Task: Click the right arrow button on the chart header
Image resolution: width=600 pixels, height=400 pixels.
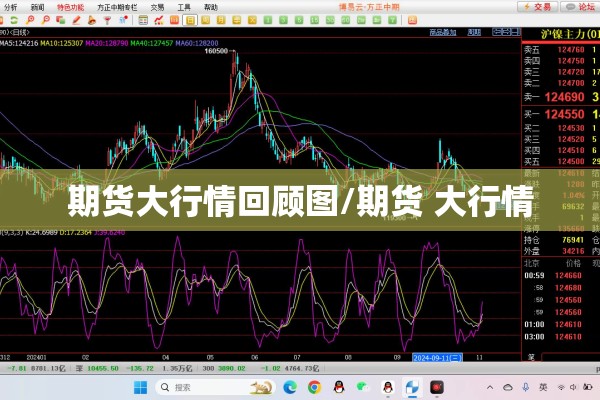Action: click(x=506, y=32)
